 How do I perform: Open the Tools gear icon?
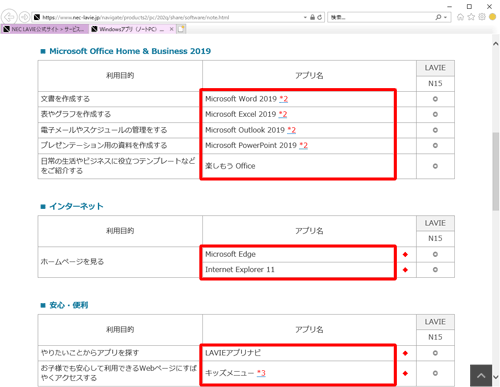click(482, 17)
